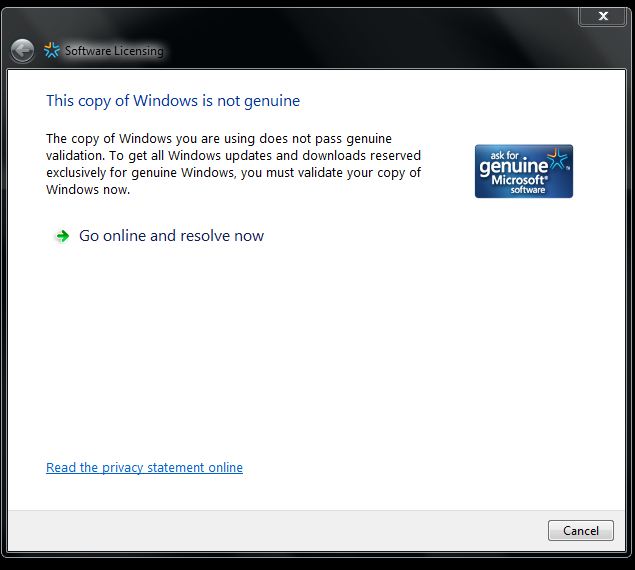Choose Go online and resolve now
This screenshot has height=570, width=635.
(171, 236)
